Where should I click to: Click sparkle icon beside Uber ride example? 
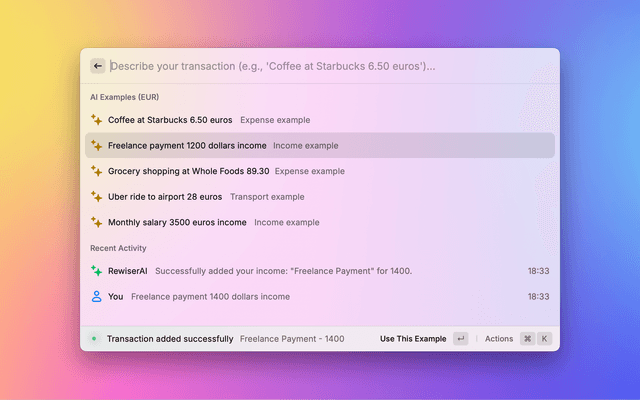[x=97, y=197]
